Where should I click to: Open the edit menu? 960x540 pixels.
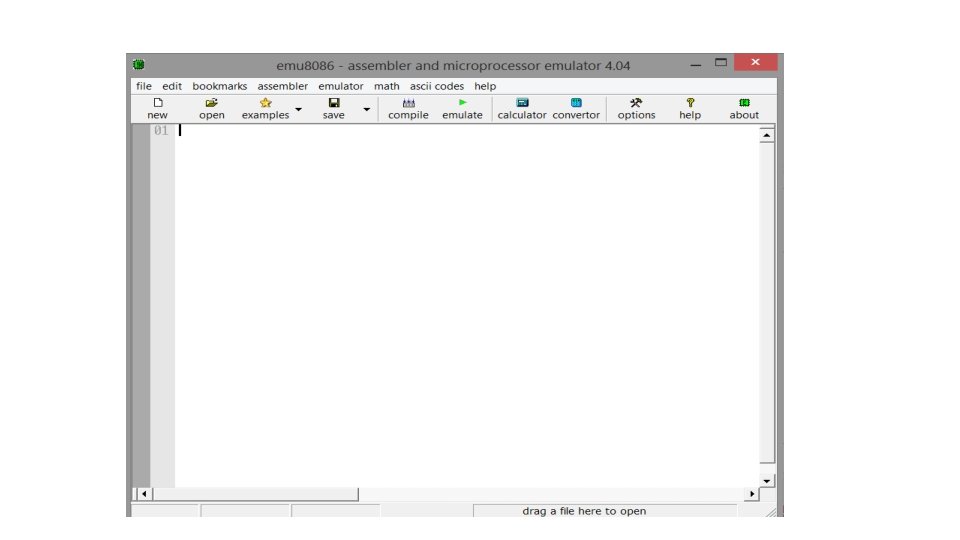(172, 86)
